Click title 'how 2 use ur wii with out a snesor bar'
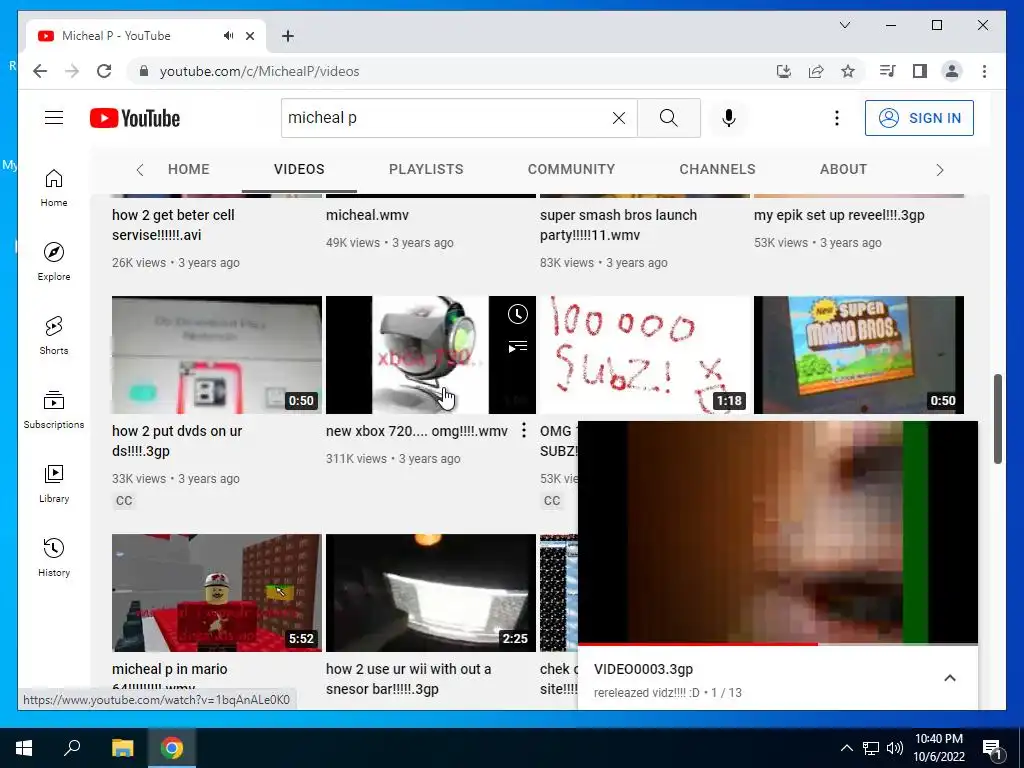 click(x=408, y=679)
